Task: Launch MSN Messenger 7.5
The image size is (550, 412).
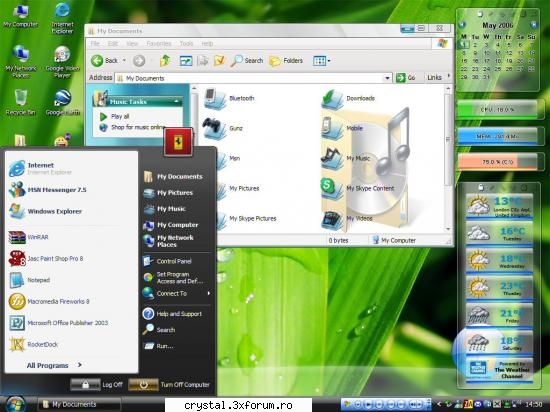Action: coord(48,190)
